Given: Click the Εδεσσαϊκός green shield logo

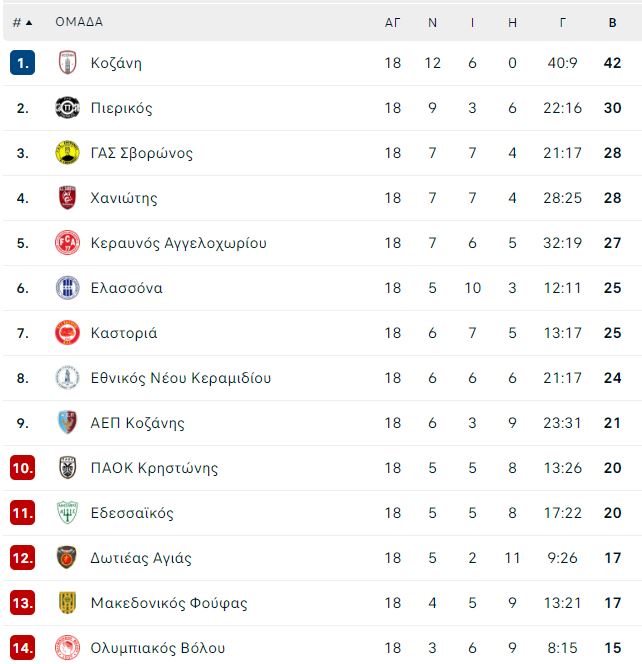Looking at the screenshot, I should 67,512.
